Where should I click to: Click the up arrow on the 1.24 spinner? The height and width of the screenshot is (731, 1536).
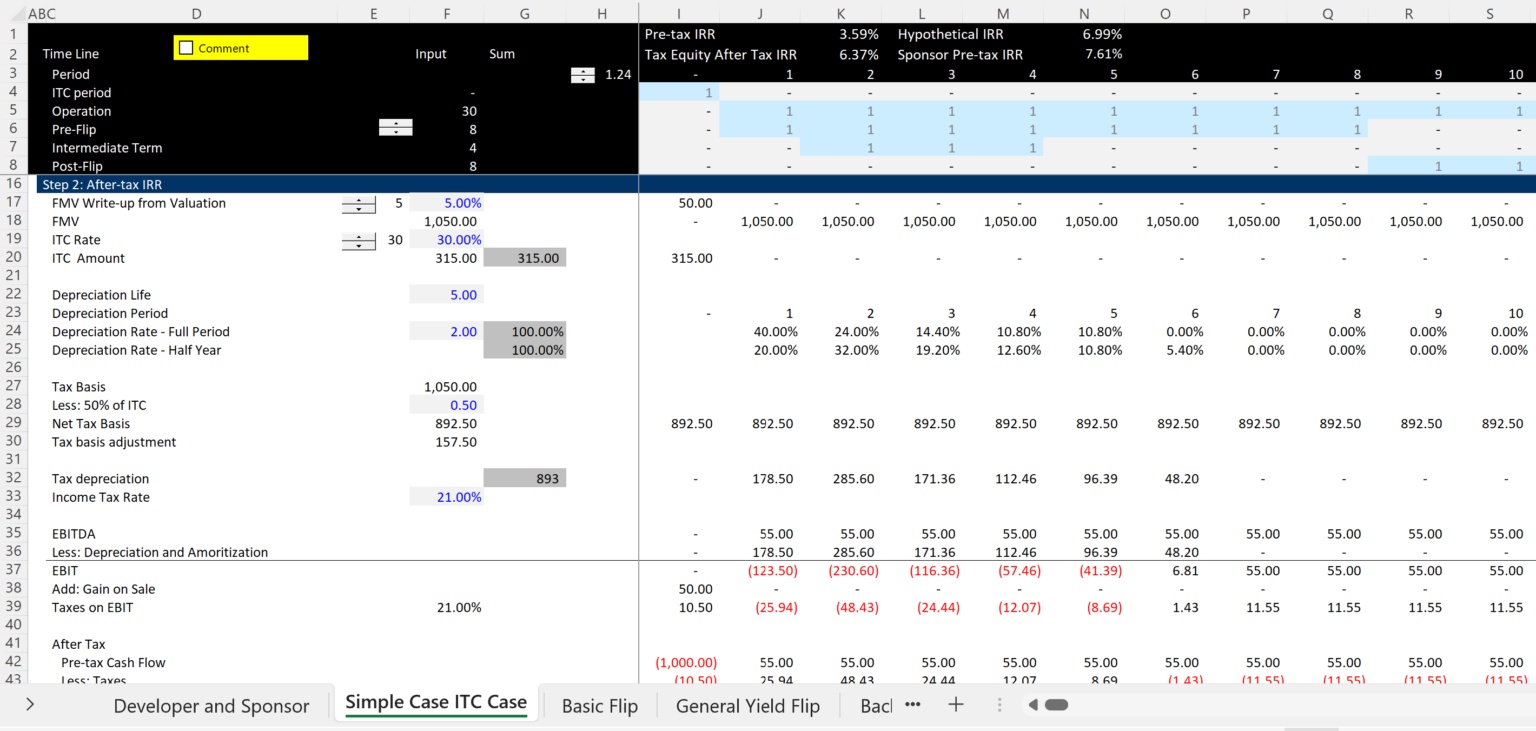pyautogui.click(x=583, y=71)
